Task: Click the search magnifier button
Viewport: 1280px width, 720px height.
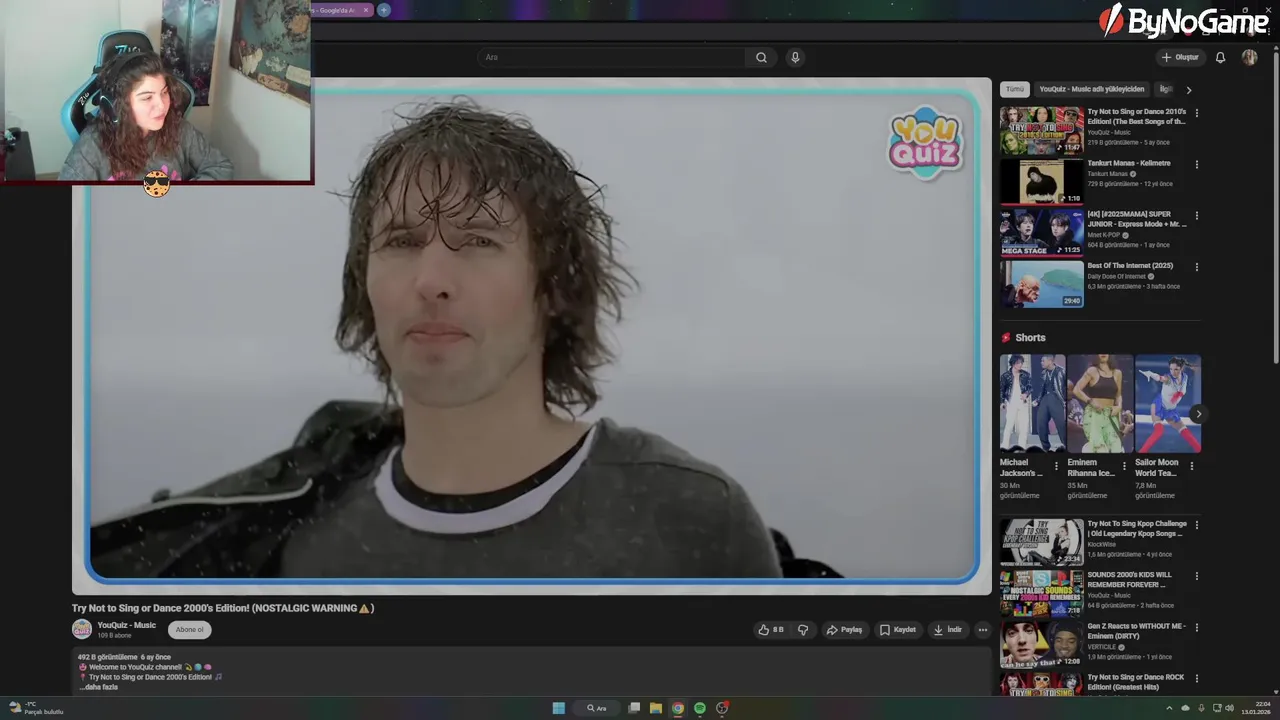Action: (761, 57)
